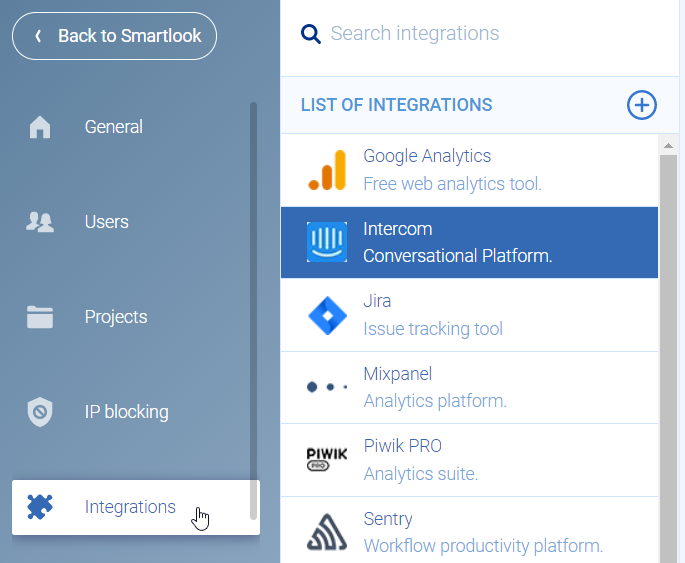The width and height of the screenshot is (685, 563).
Task: Select Google Analytics in the integrations list
Action: (469, 170)
